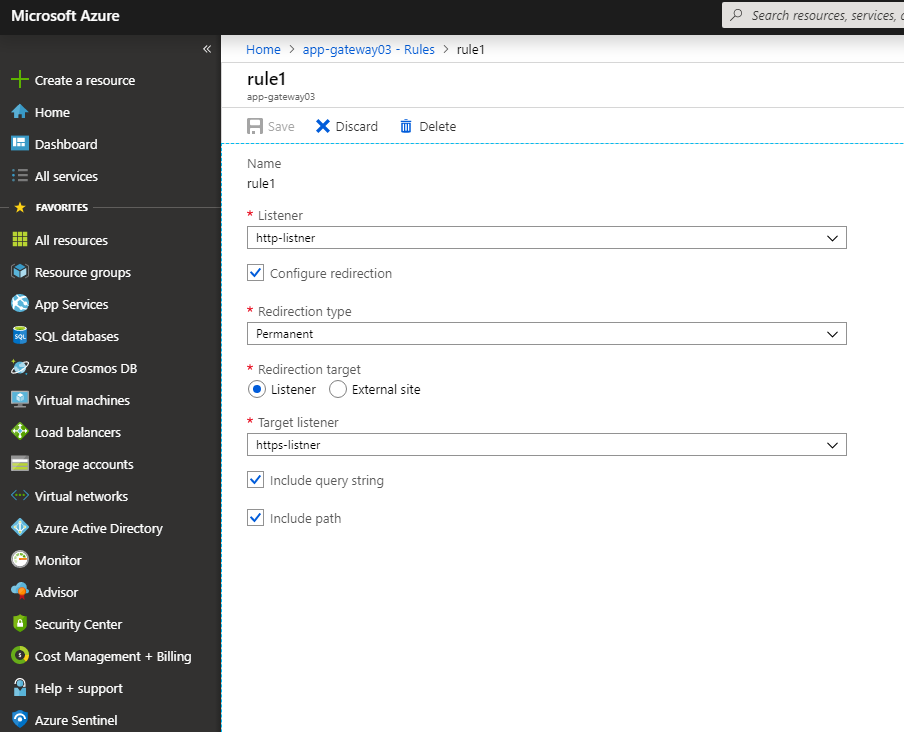
Task: Uncheck the Configure redirection checkbox
Action: pos(255,273)
